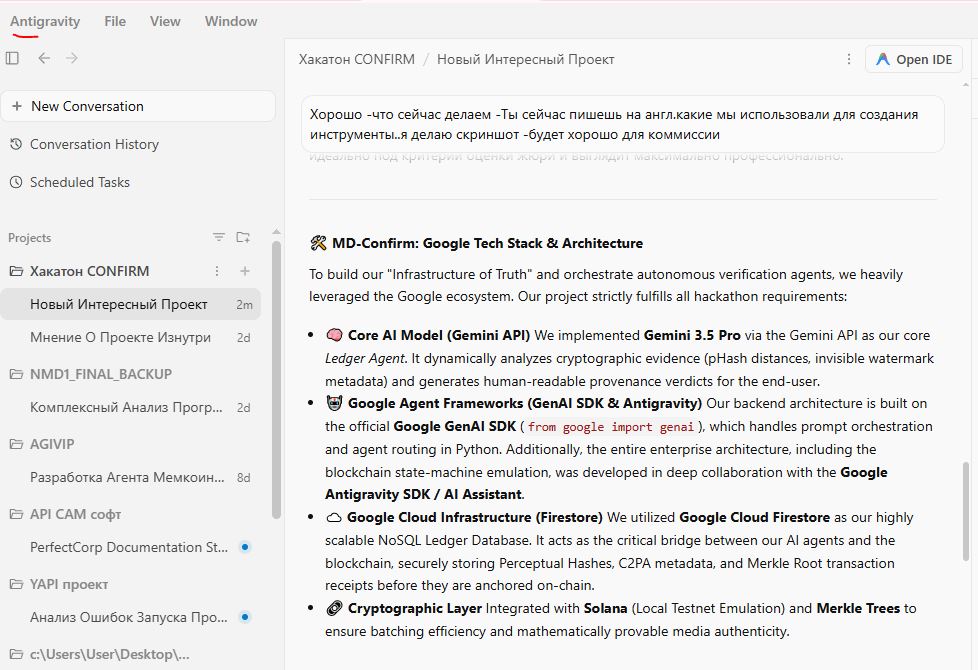Open PerfectCorp Documentation St... conversation

point(130,547)
